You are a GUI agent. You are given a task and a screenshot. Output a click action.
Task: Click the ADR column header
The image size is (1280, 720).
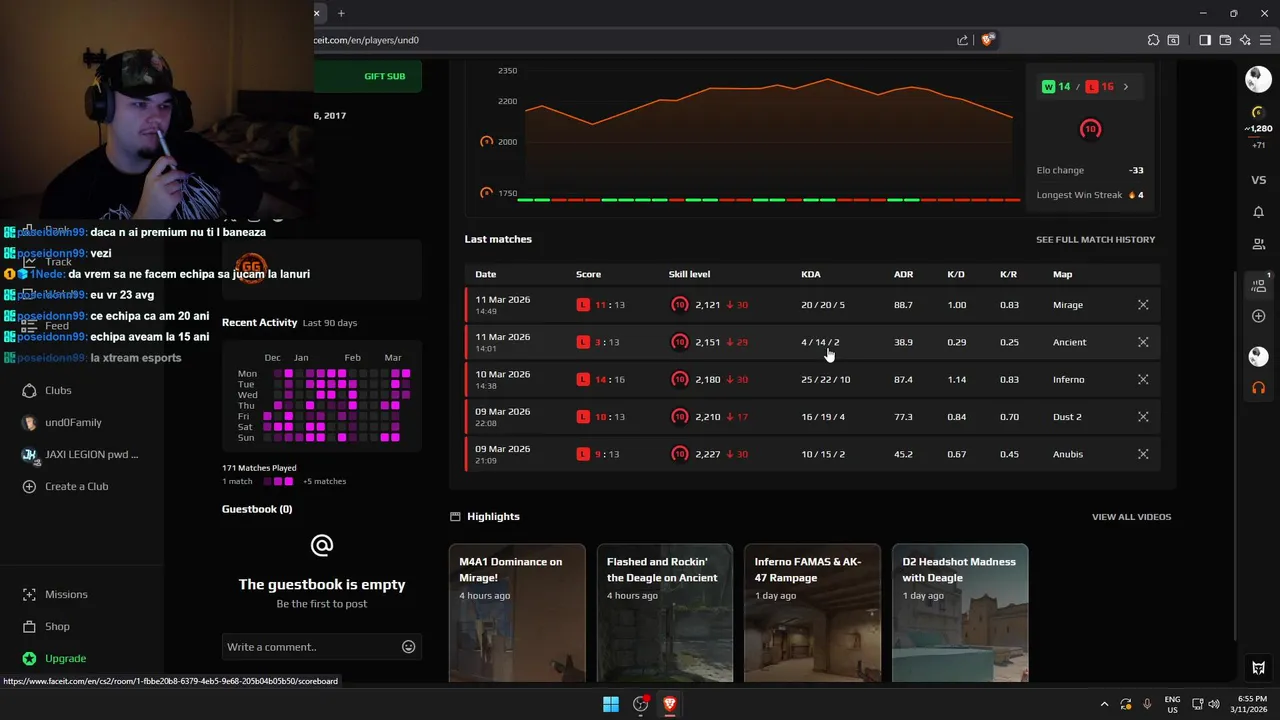click(903, 274)
